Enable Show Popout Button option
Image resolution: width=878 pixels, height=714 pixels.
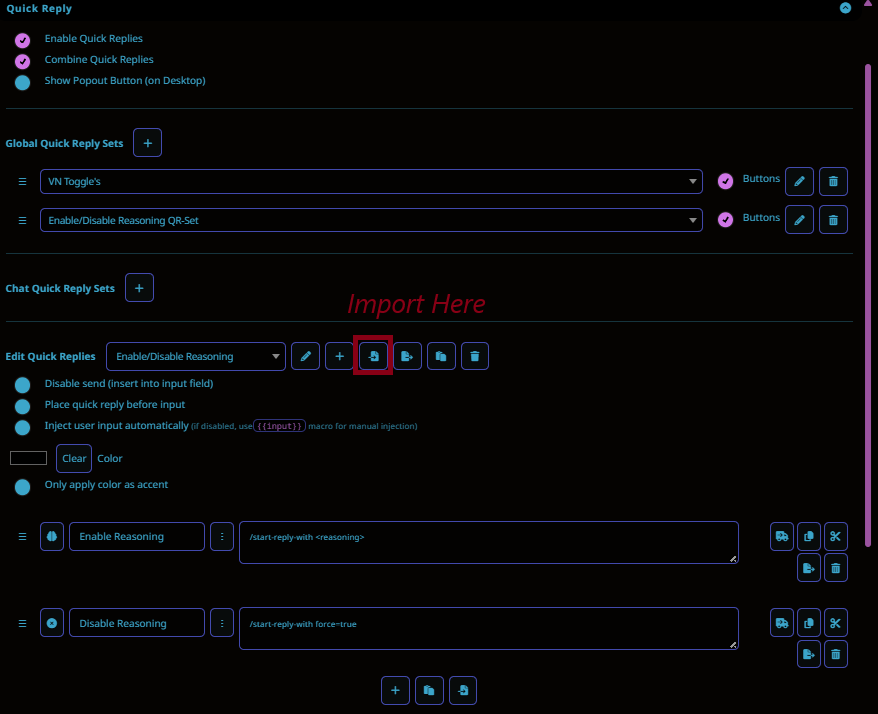click(22, 82)
